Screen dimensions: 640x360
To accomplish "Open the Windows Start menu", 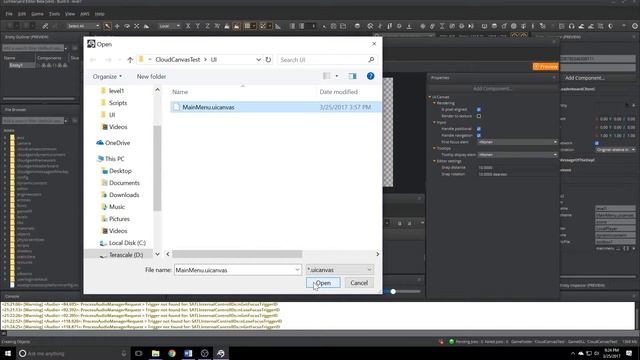I will pos(8,353).
